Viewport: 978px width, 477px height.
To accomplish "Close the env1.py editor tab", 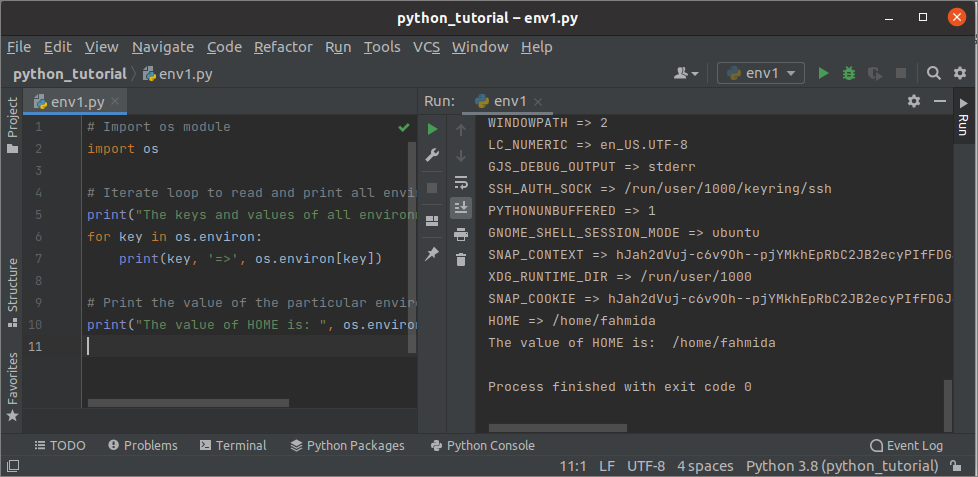I will (115, 102).
